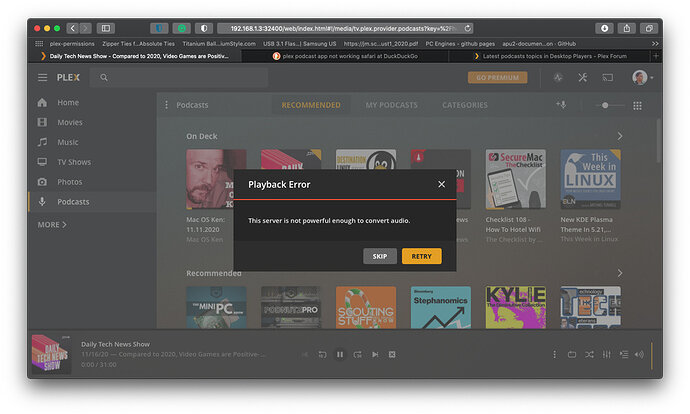Expand the On Deck row arrow
Image resolution: width=690 pixels, height=414 pixels.
620,136
